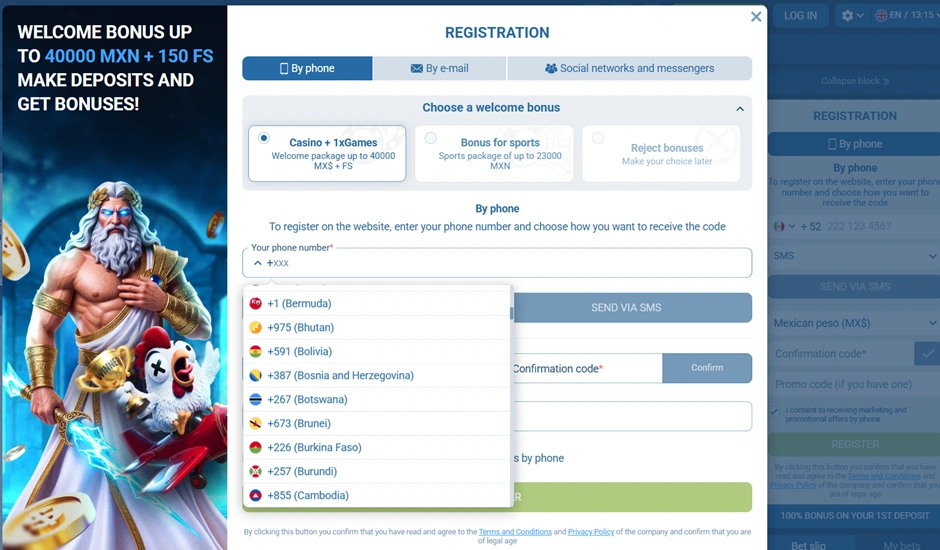Click the people icon on Social networks tab
This screenshot has height=550, width=940.
(x=551, y=68)
